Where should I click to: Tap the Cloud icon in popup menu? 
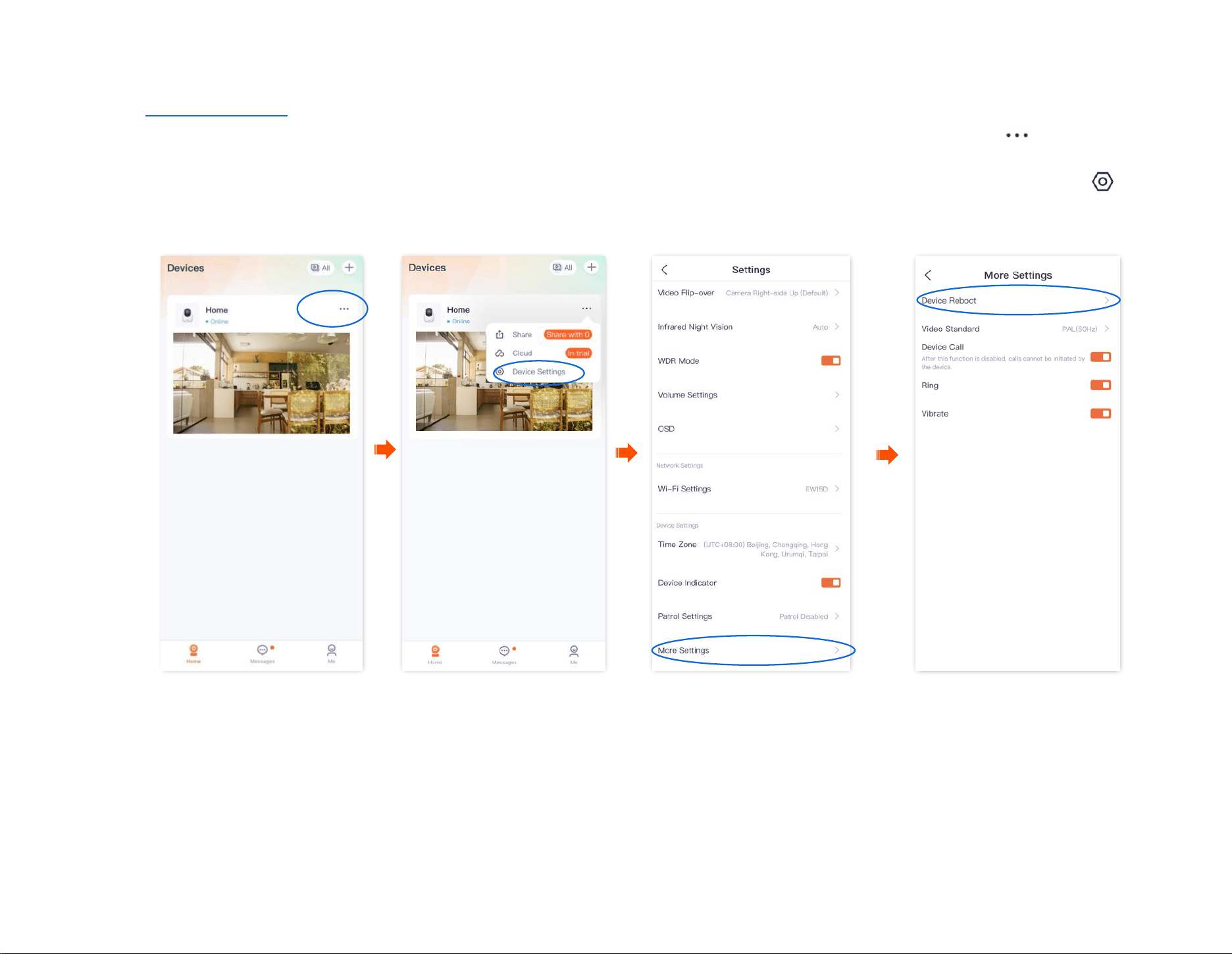pyautogui.click(x=500, y=353)
